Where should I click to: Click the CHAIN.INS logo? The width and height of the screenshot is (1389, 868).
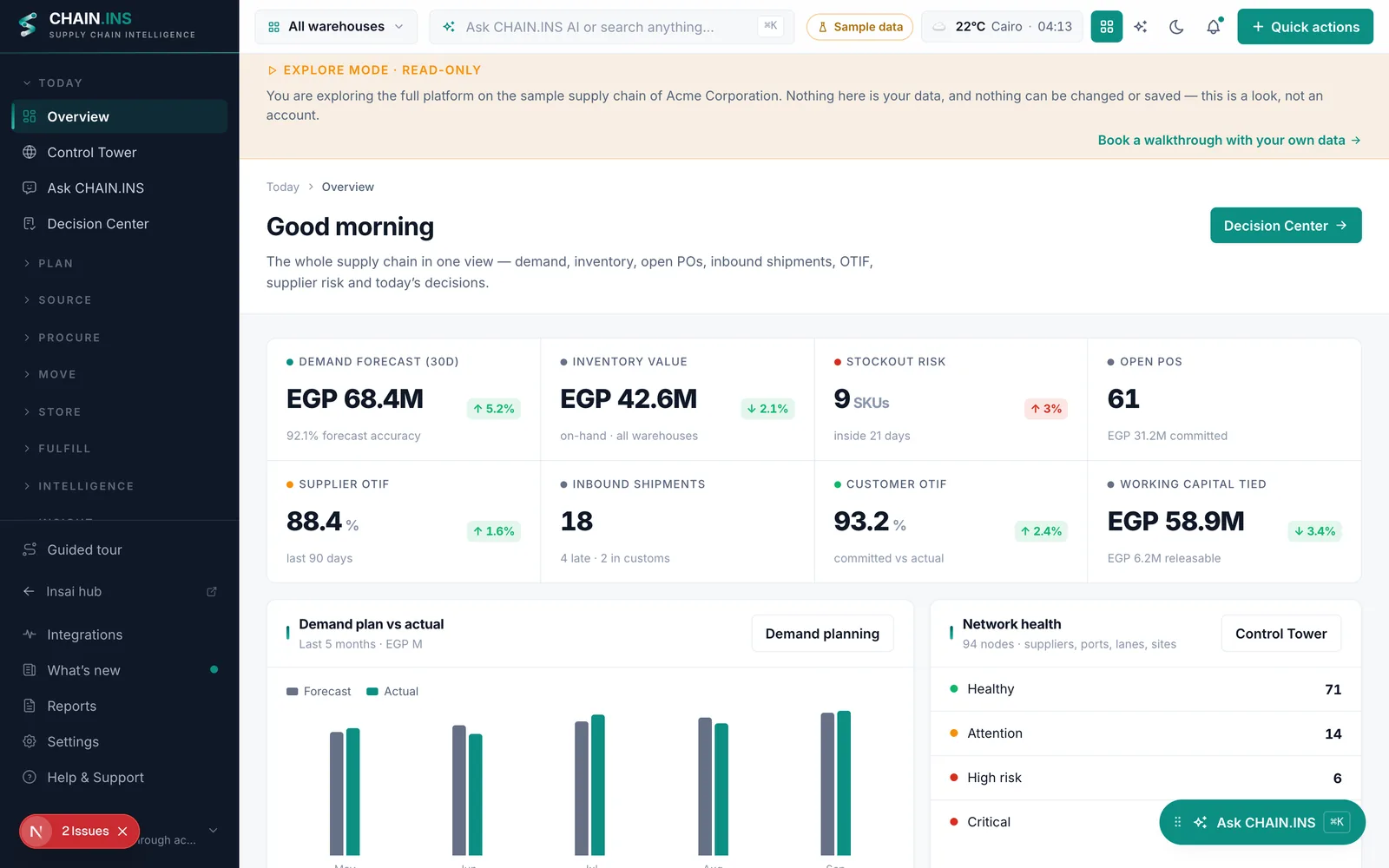click(x=107, y=25)
